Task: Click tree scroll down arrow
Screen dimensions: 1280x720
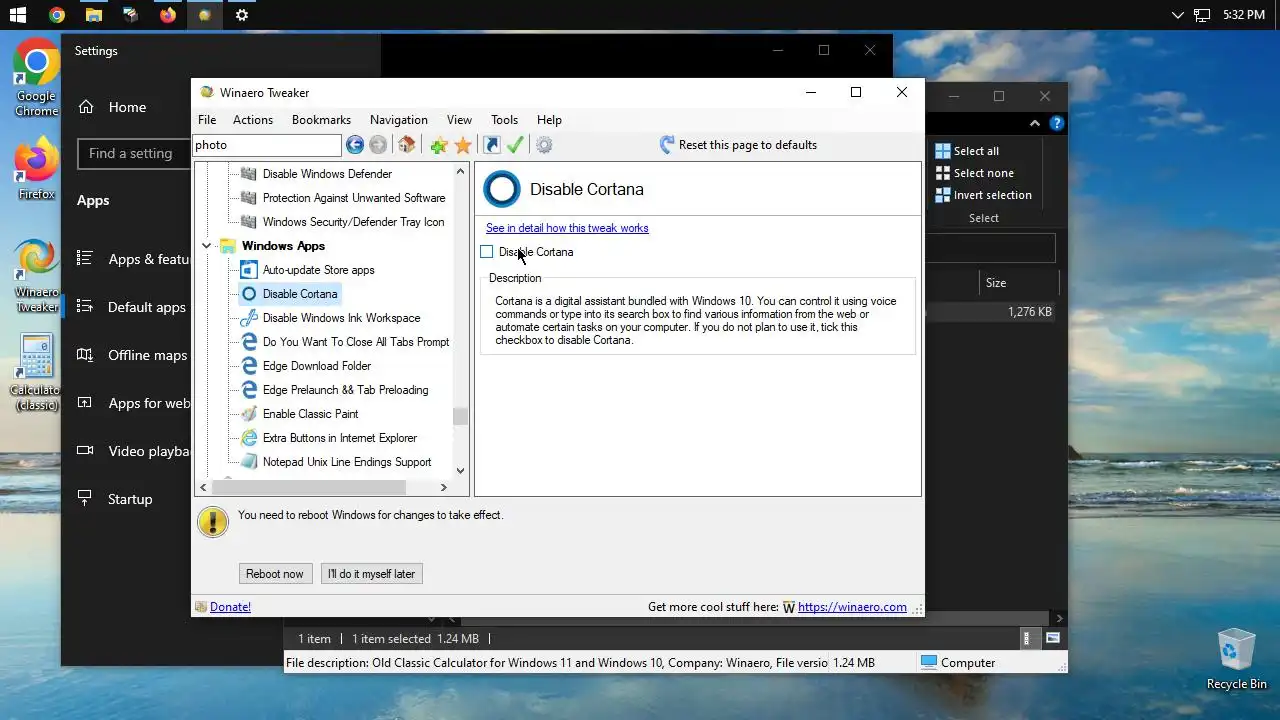Action: [460, 471]
